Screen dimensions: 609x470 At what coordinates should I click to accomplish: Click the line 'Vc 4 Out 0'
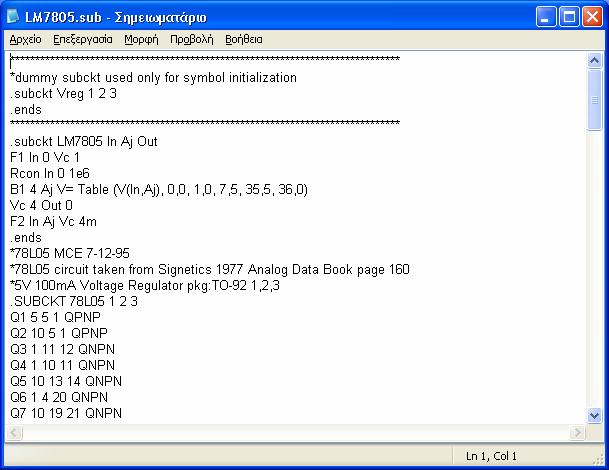(x=41, y=205)
